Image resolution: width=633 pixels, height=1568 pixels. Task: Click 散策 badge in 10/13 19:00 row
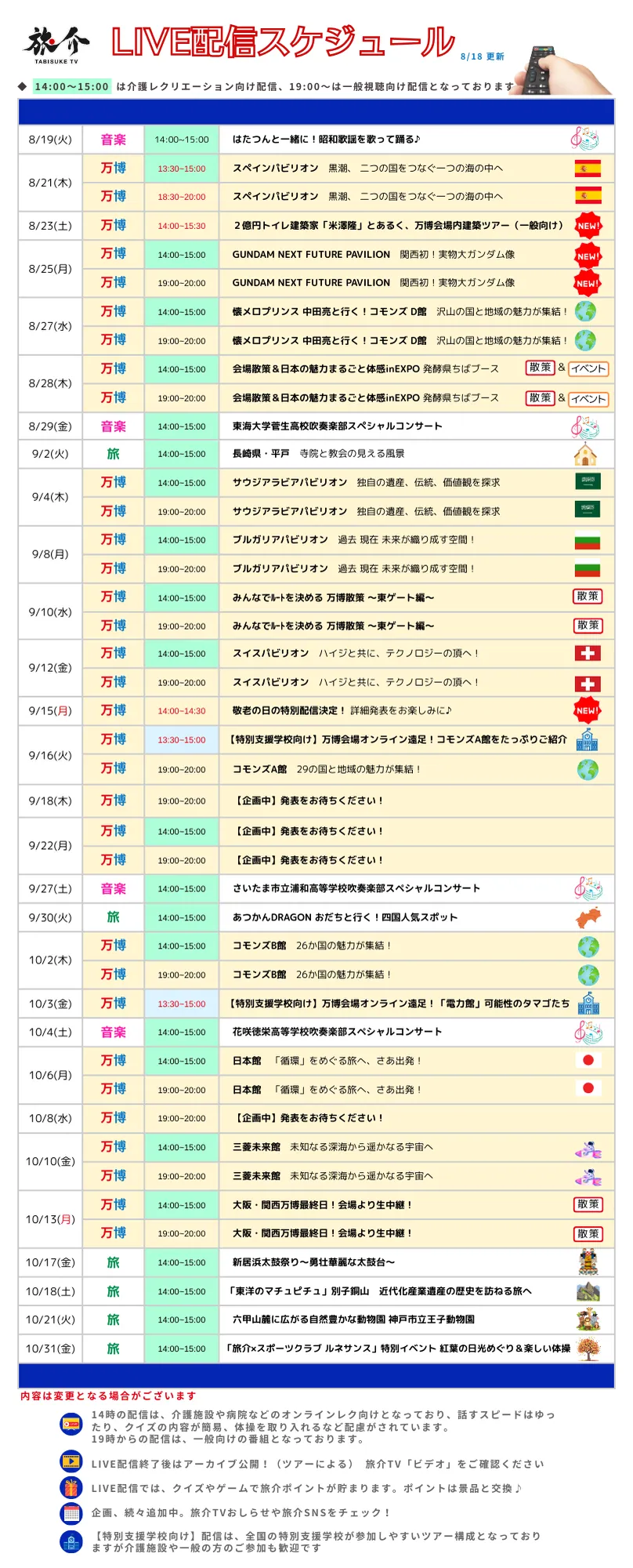coord(588,1233)
